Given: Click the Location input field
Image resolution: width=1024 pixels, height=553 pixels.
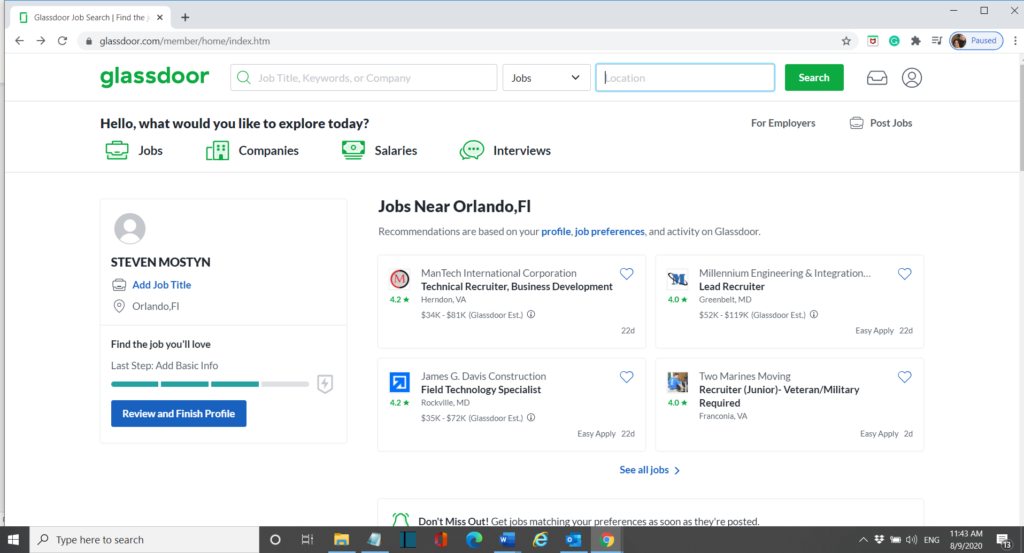Looking at the screenshot, I should pos(685,78).
